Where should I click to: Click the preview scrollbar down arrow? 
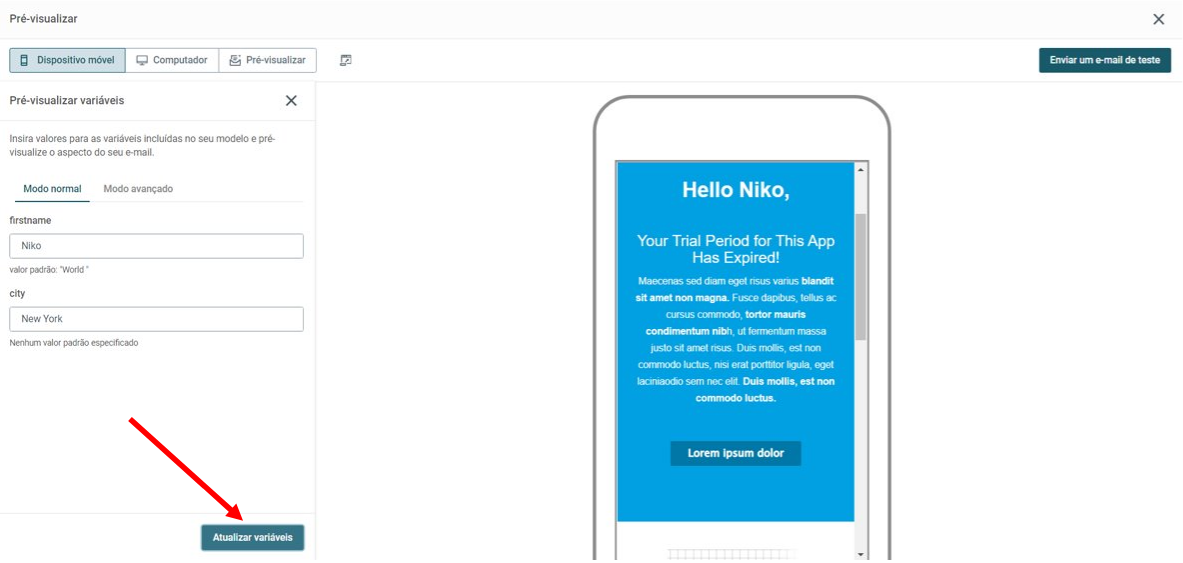(861, 554)
